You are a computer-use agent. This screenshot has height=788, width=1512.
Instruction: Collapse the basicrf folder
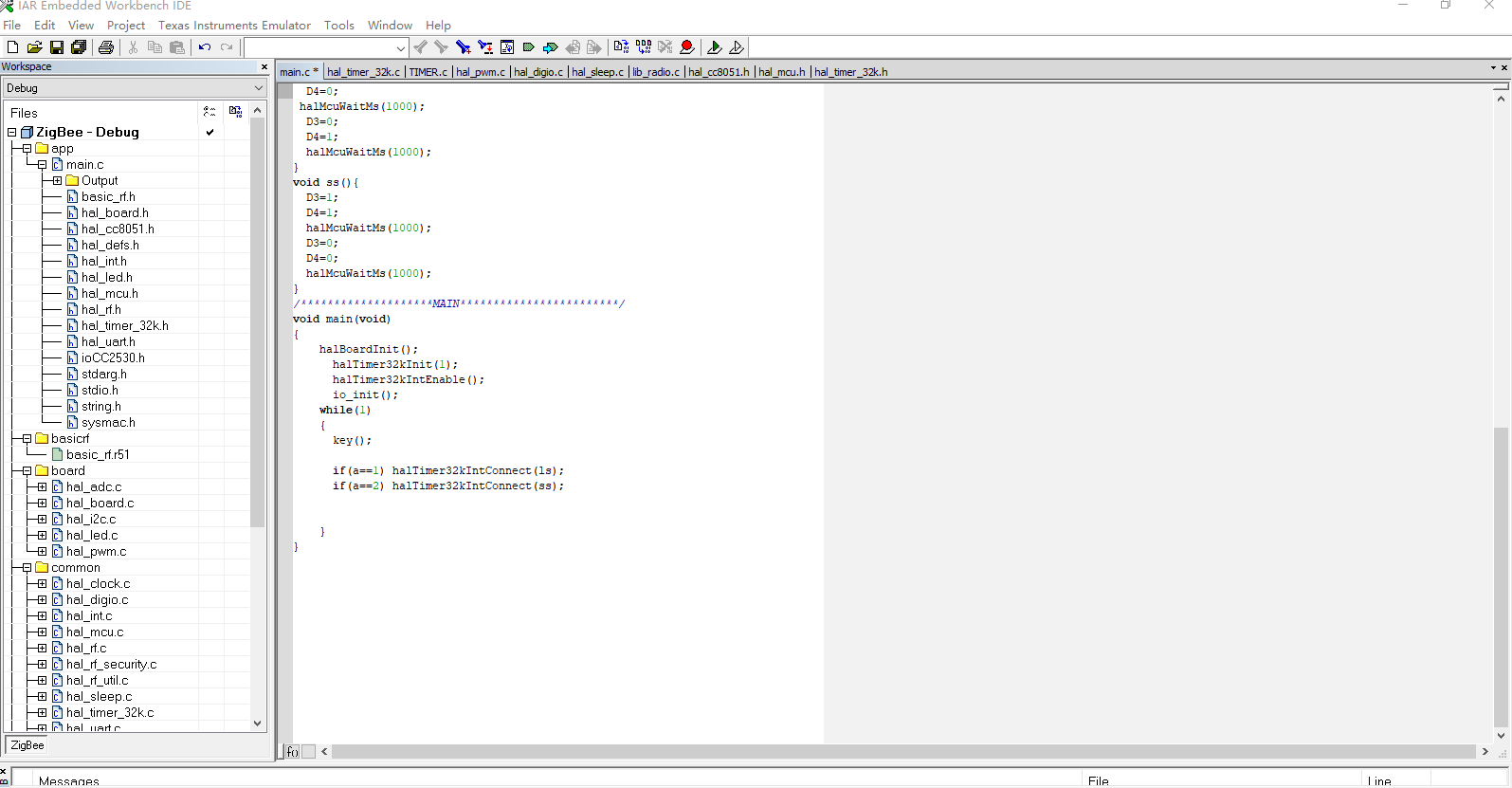[x=27, y=439]
